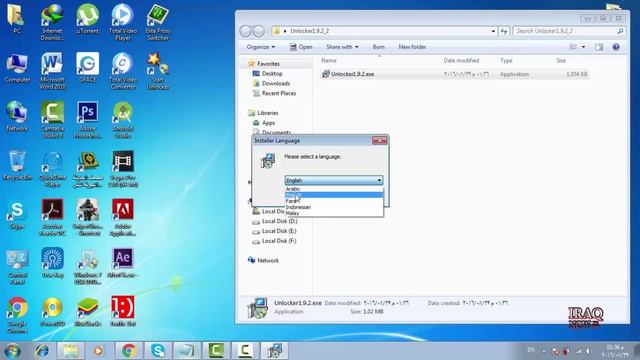640x360 pixels.
Task: Open the view options dropdown arrow
Action: [x=583, y=47]
